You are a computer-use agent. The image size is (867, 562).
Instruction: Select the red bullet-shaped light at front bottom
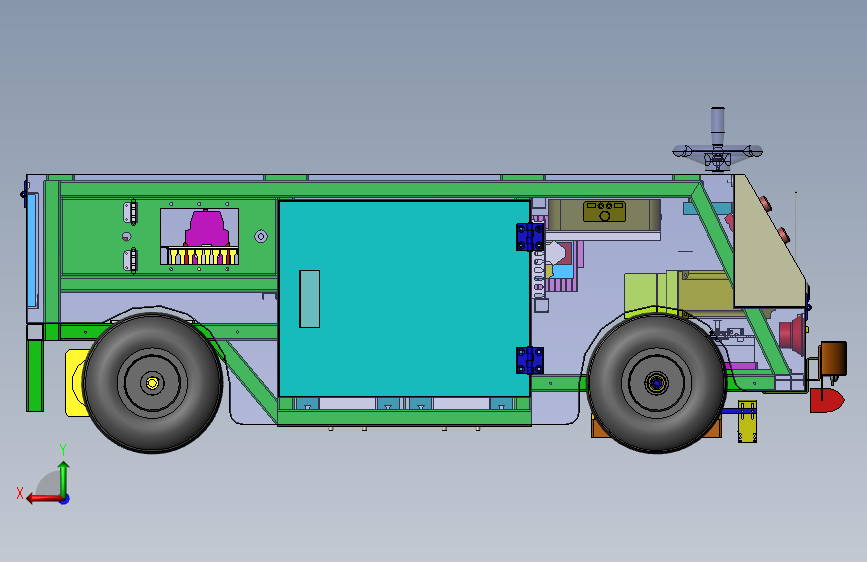click(x=827, y=400)
